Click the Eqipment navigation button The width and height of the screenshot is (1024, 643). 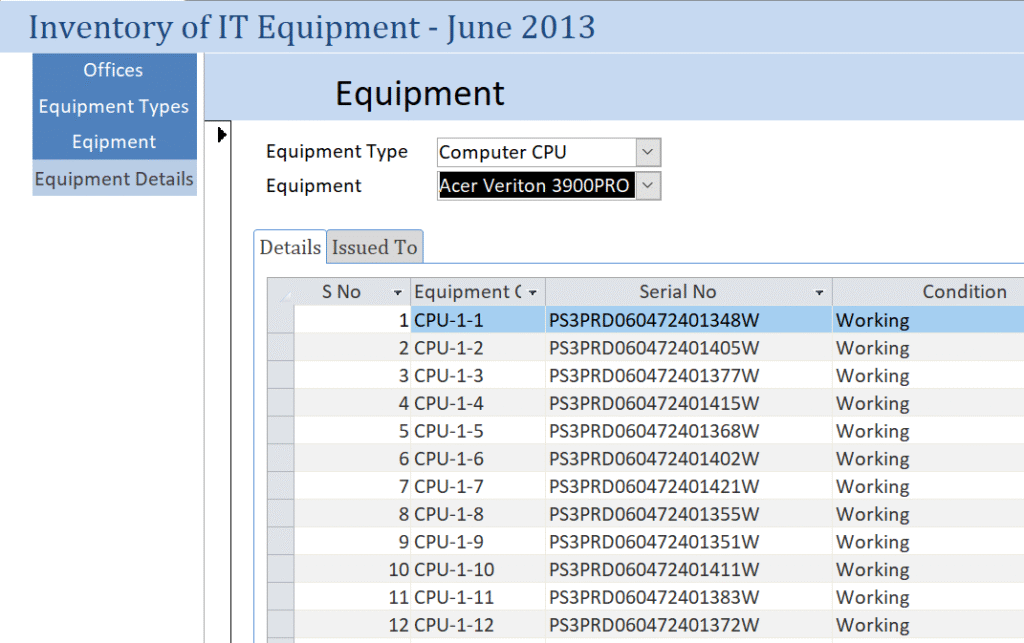pos(113,142)
